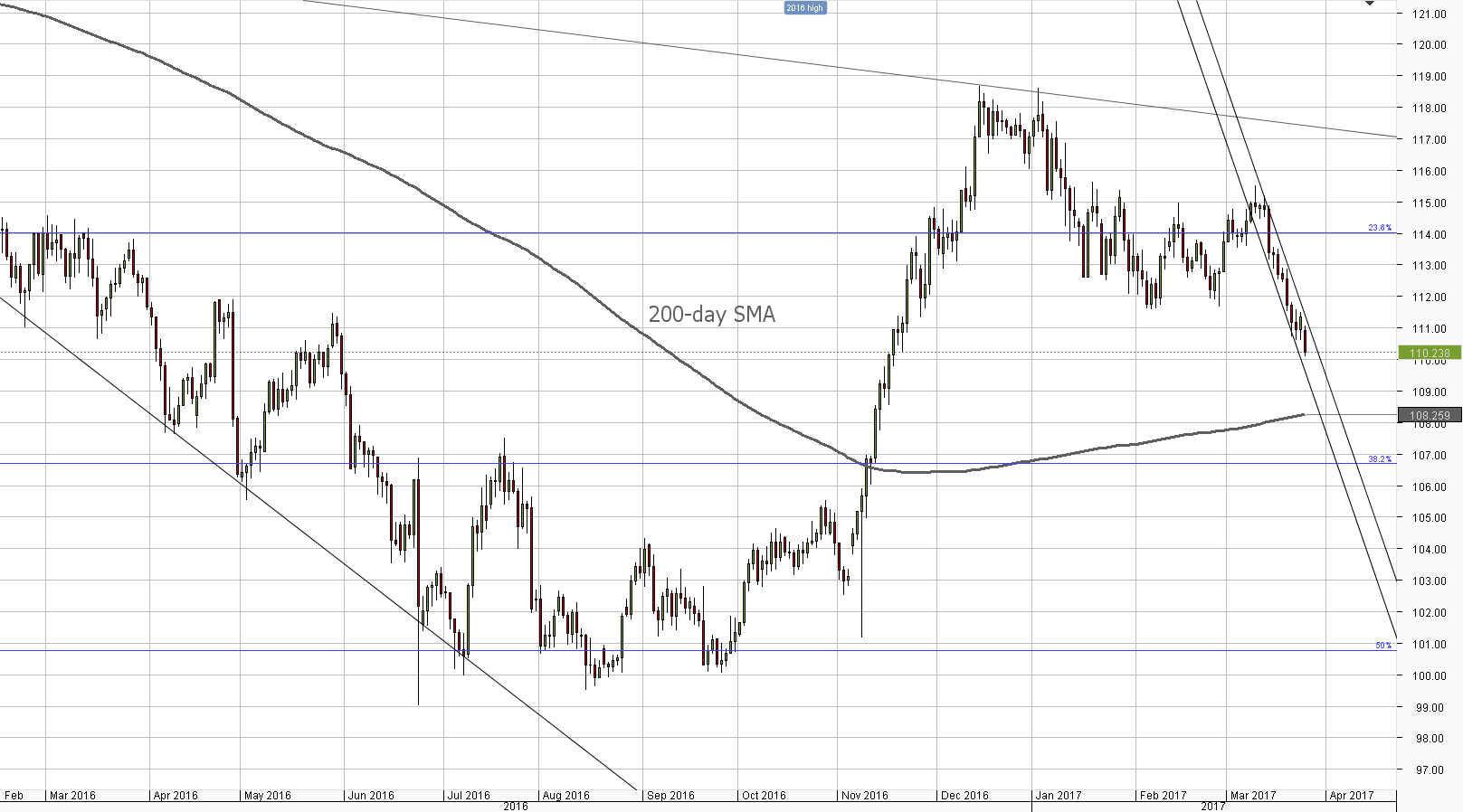Click the '2016 high' label tag
The height and width of the screenshot is (812, 1463).
[x=804, y=8]
